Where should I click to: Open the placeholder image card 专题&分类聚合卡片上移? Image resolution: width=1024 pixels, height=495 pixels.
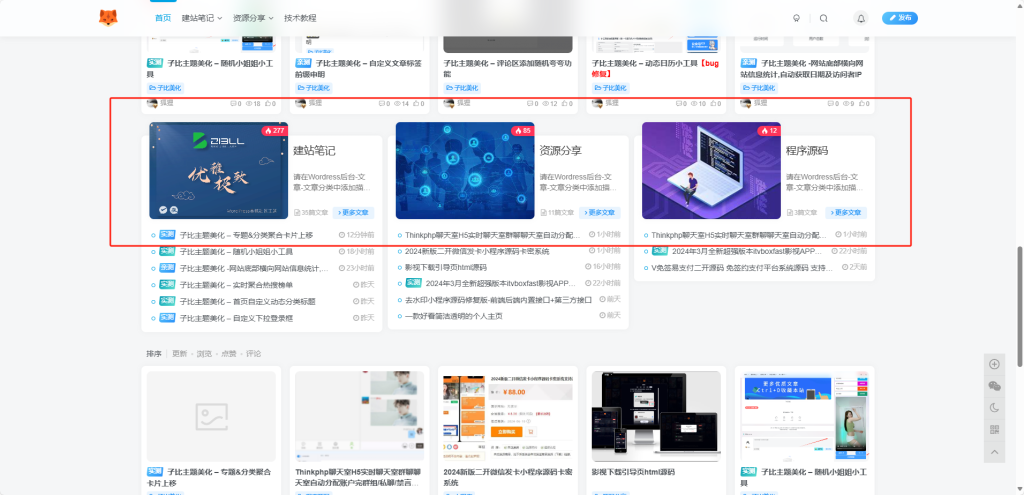(211, 417)
